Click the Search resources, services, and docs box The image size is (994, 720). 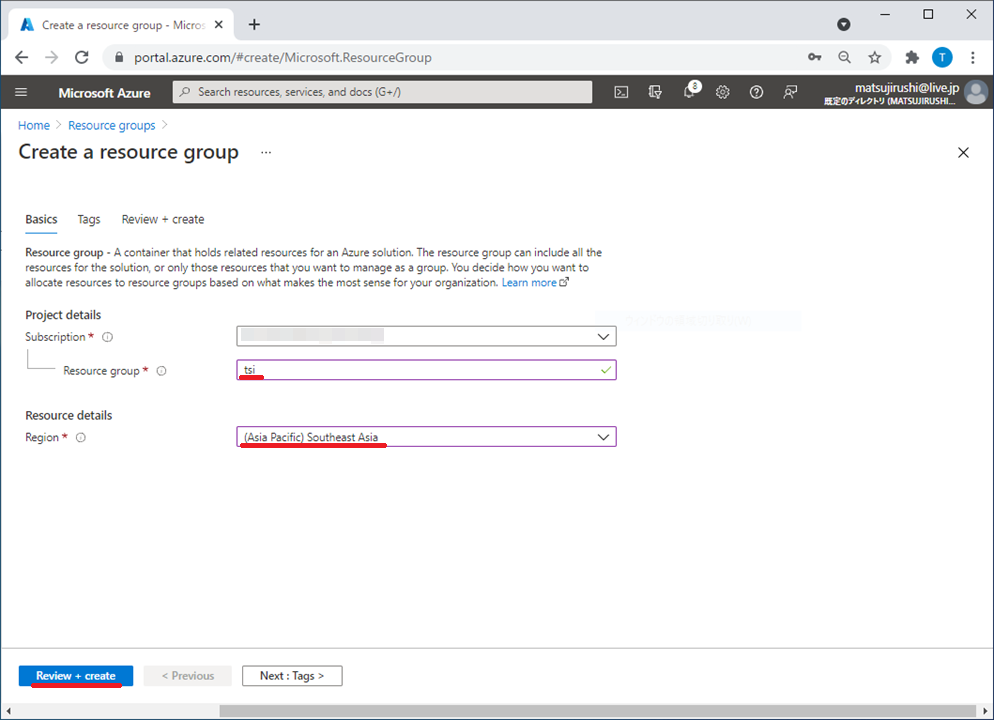coord(382,92)
